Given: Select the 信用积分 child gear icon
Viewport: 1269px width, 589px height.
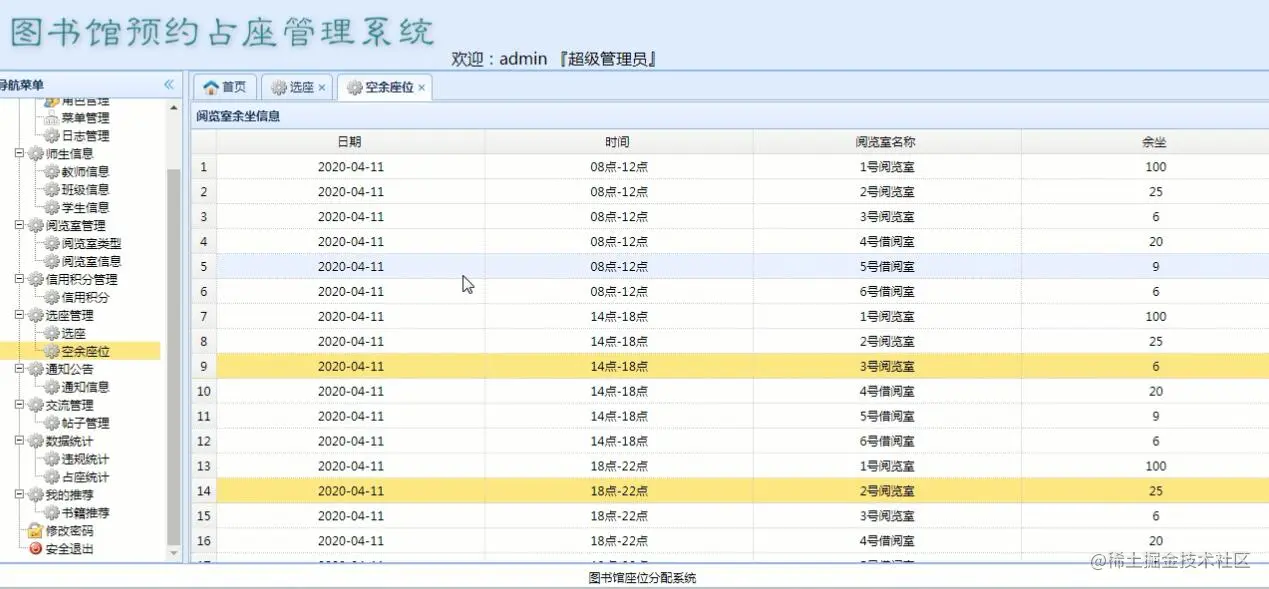Looking at the screenshot, I should coord(52,298).
